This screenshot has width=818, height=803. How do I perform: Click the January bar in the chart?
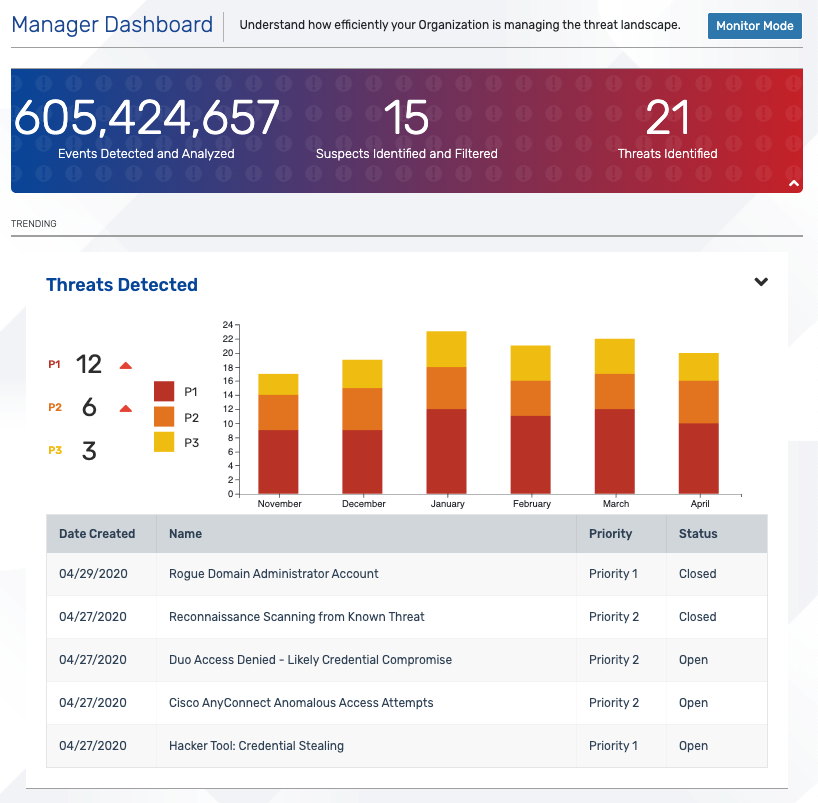(x=447, y=412)
